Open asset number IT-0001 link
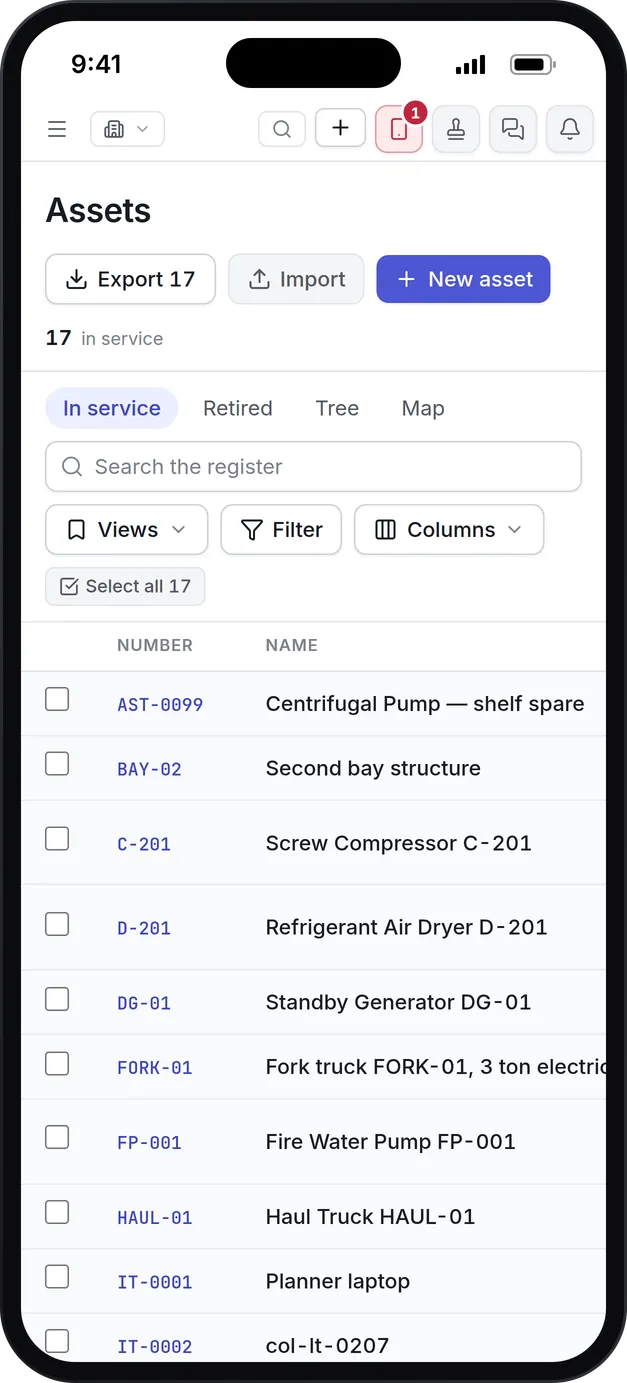 coord(155,1282)
